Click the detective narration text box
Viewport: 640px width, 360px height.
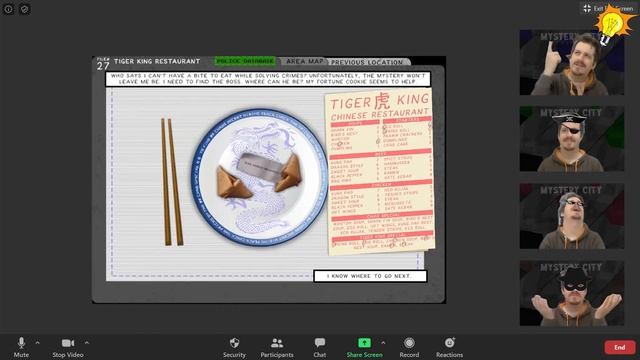[268, 79]
